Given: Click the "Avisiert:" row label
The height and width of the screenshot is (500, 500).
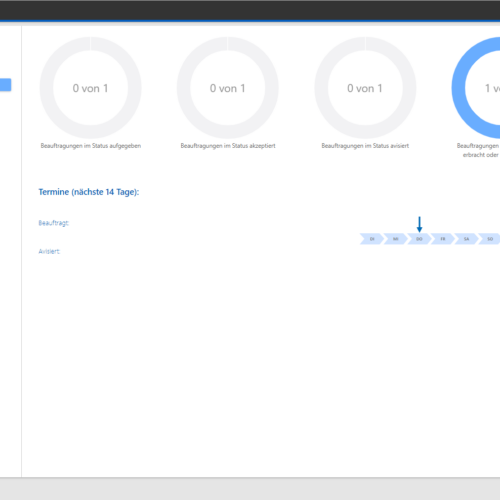Looking at the screenshot, I should [49, 251].
